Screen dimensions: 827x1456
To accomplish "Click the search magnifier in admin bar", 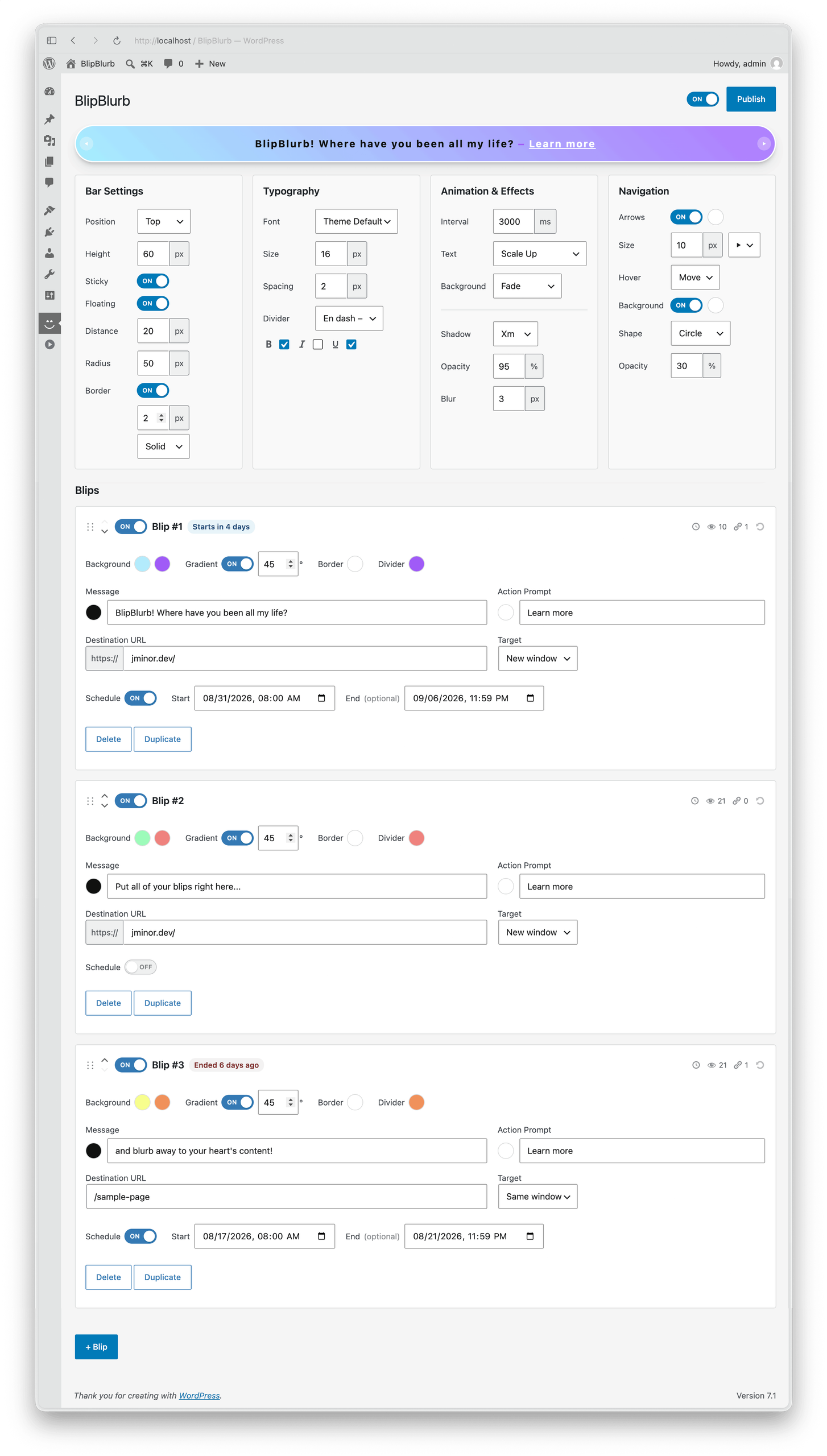I will 130,64.
